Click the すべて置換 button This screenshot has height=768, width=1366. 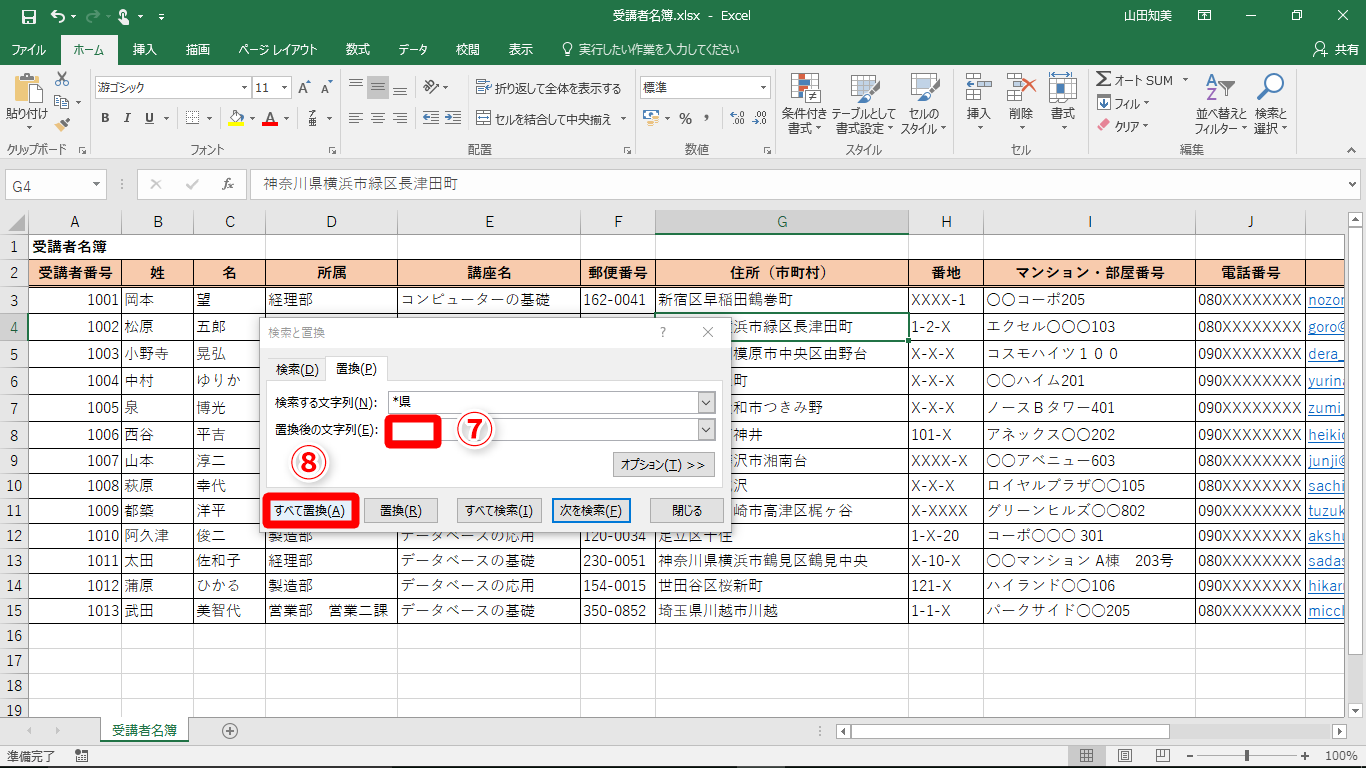point(310,510)
